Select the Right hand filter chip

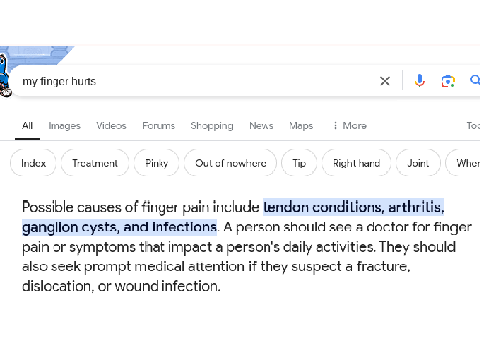point(356,163)
